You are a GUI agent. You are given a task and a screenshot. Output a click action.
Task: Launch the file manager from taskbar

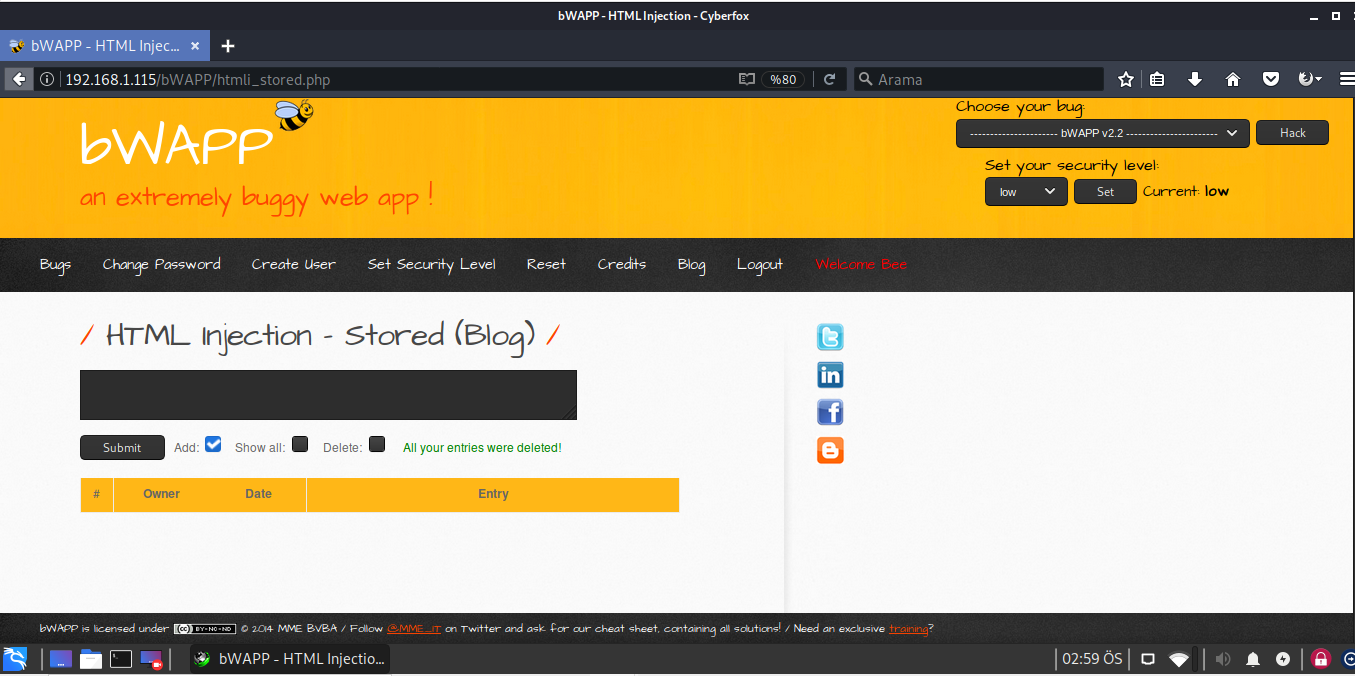click(x=91, y=659)
